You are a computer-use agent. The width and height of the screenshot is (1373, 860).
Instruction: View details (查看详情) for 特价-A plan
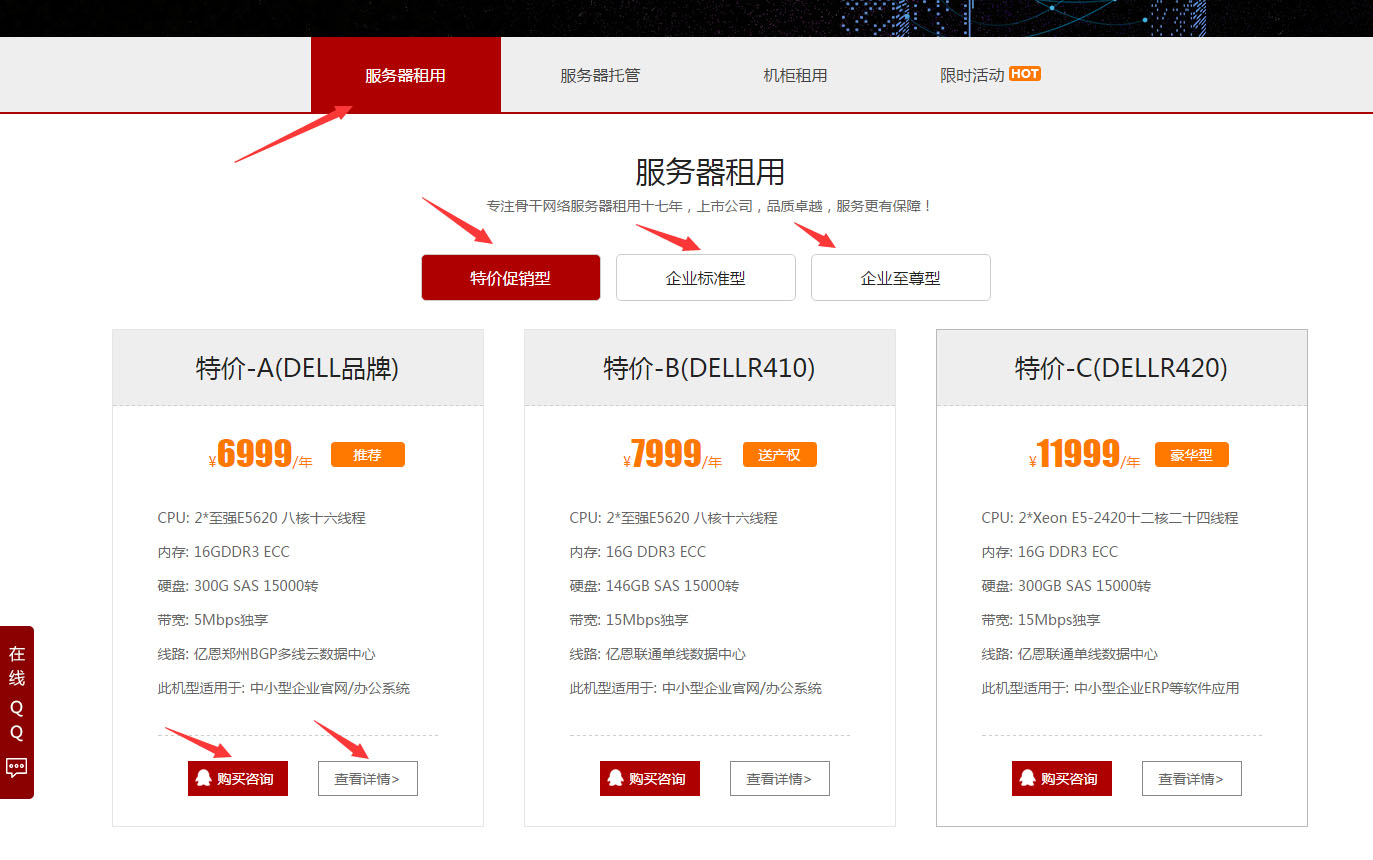click(367, 779)
